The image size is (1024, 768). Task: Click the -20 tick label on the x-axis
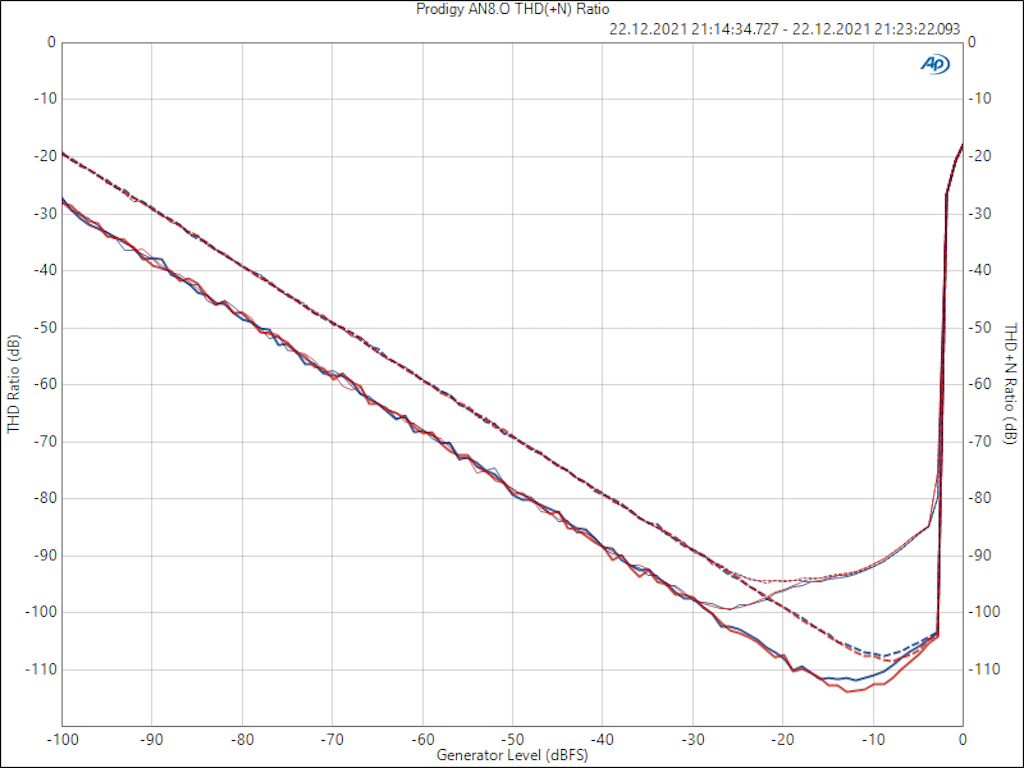point(782,740)
